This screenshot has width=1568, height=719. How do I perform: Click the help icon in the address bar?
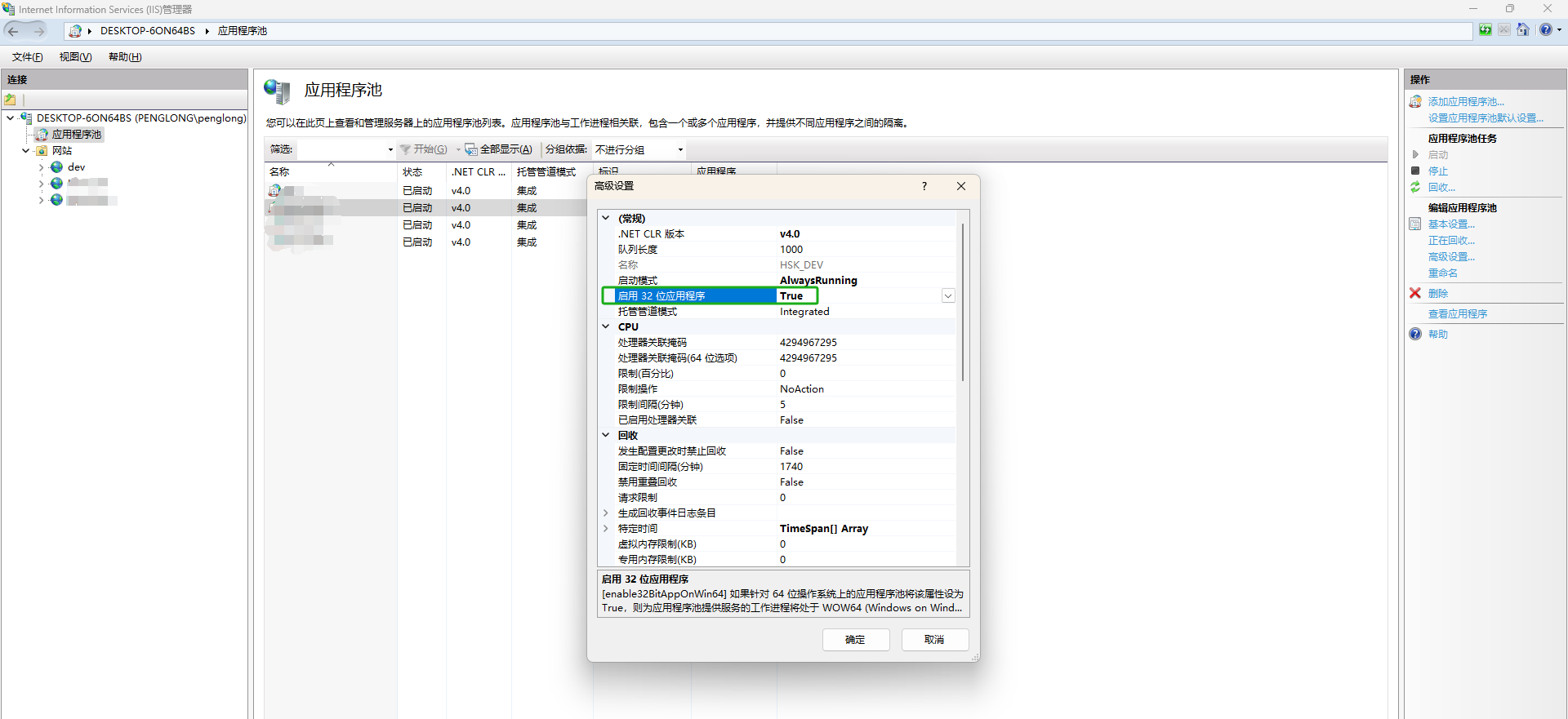[x=1545, y=30]
